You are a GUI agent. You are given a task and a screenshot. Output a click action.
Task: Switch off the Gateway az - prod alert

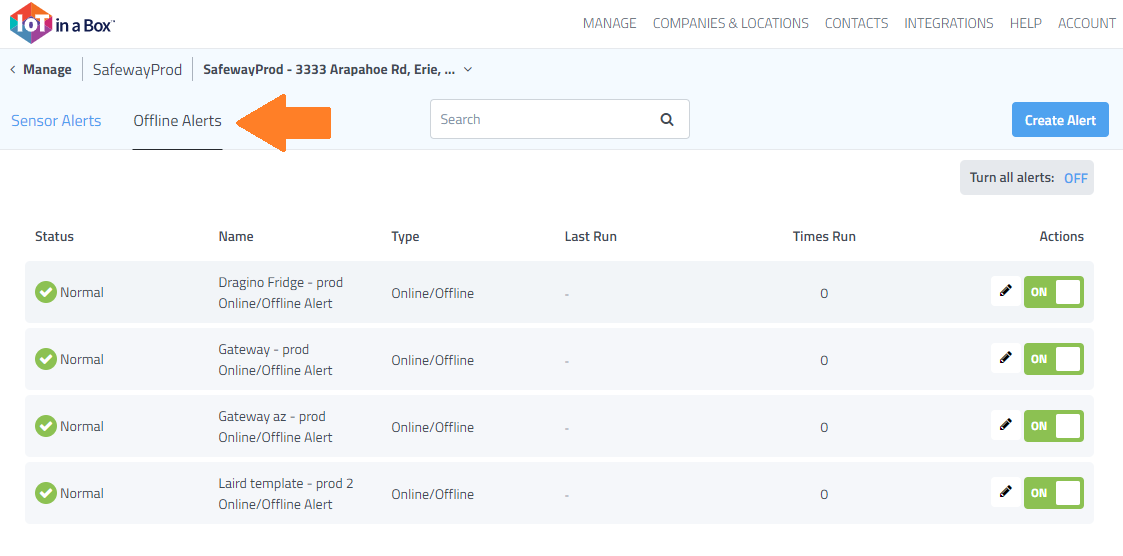click(1054, 426)
